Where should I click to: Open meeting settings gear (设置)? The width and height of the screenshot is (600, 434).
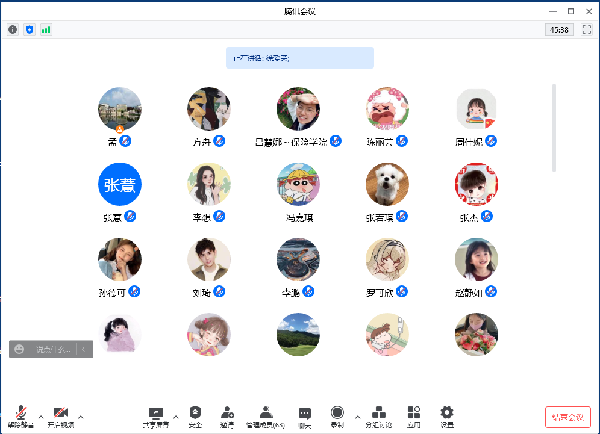pos(447,415)
